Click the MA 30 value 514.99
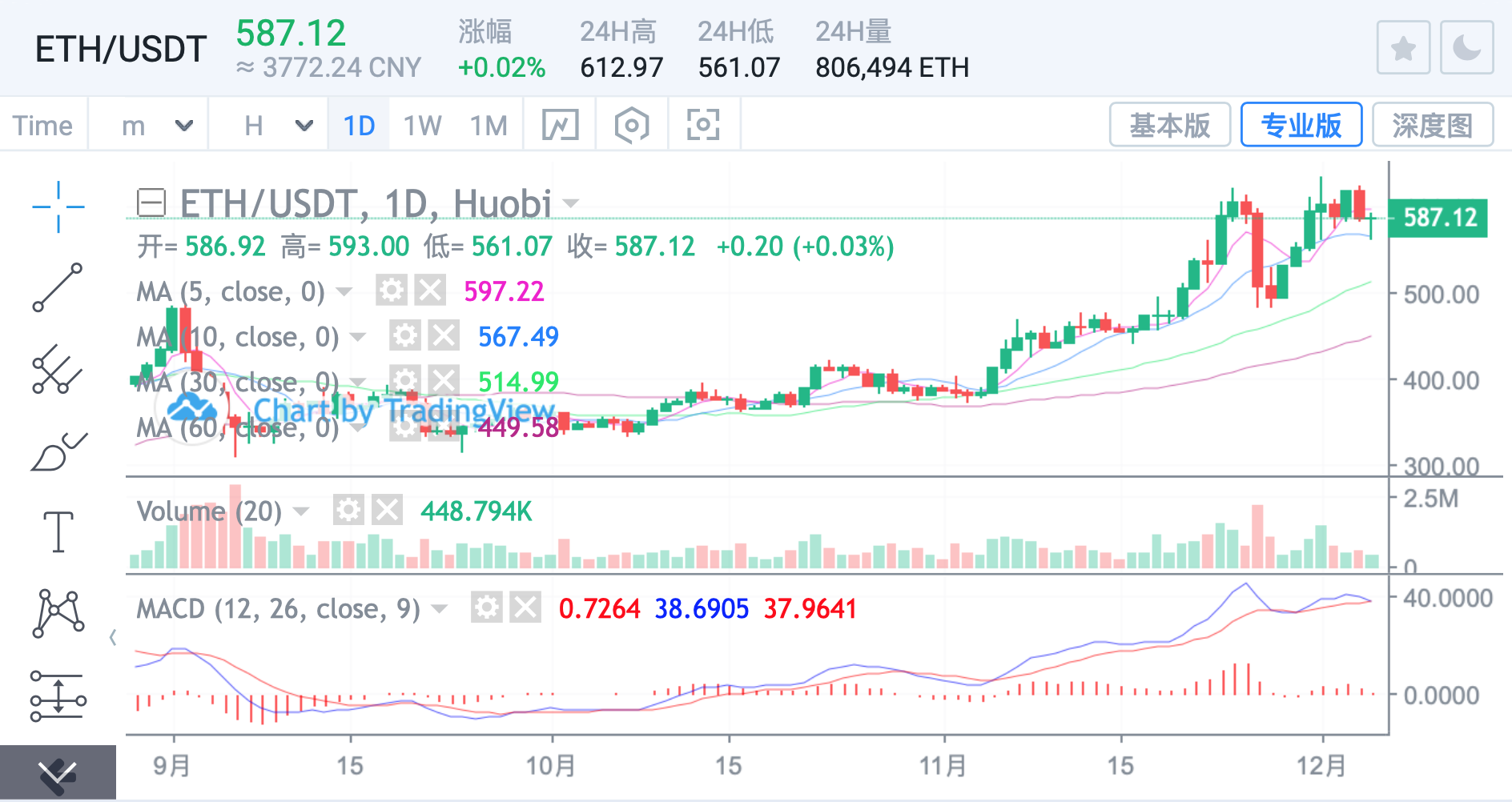 pyautogui.click(x=518, y=382)
